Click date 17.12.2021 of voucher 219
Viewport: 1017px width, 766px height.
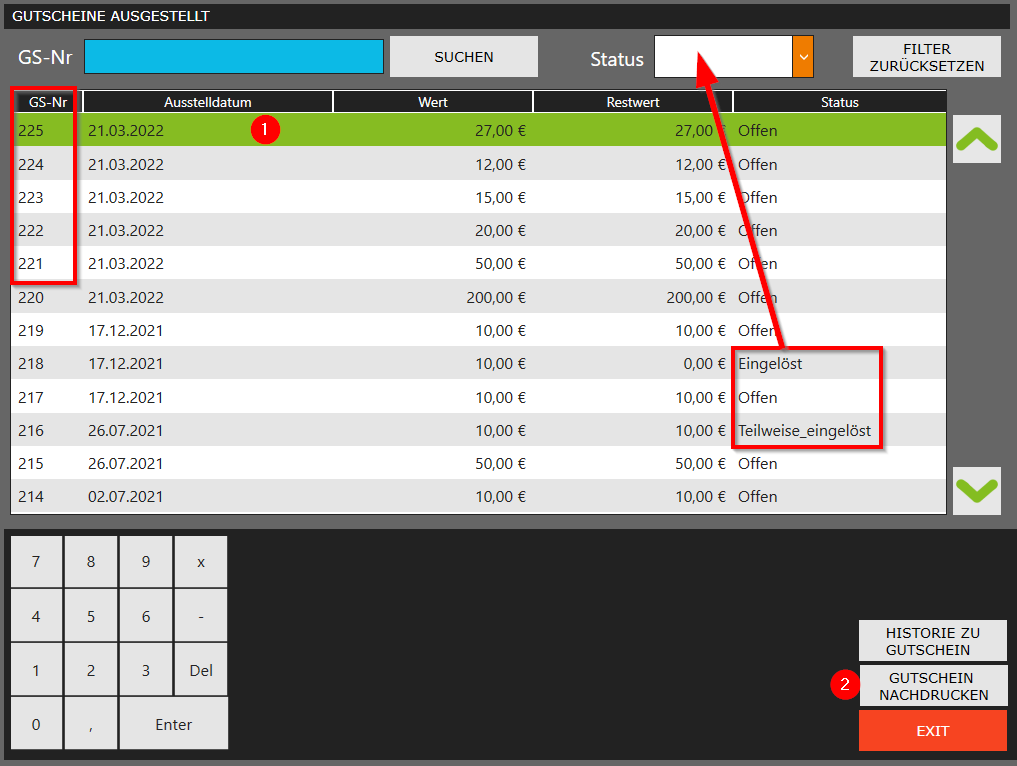(126, 330)
